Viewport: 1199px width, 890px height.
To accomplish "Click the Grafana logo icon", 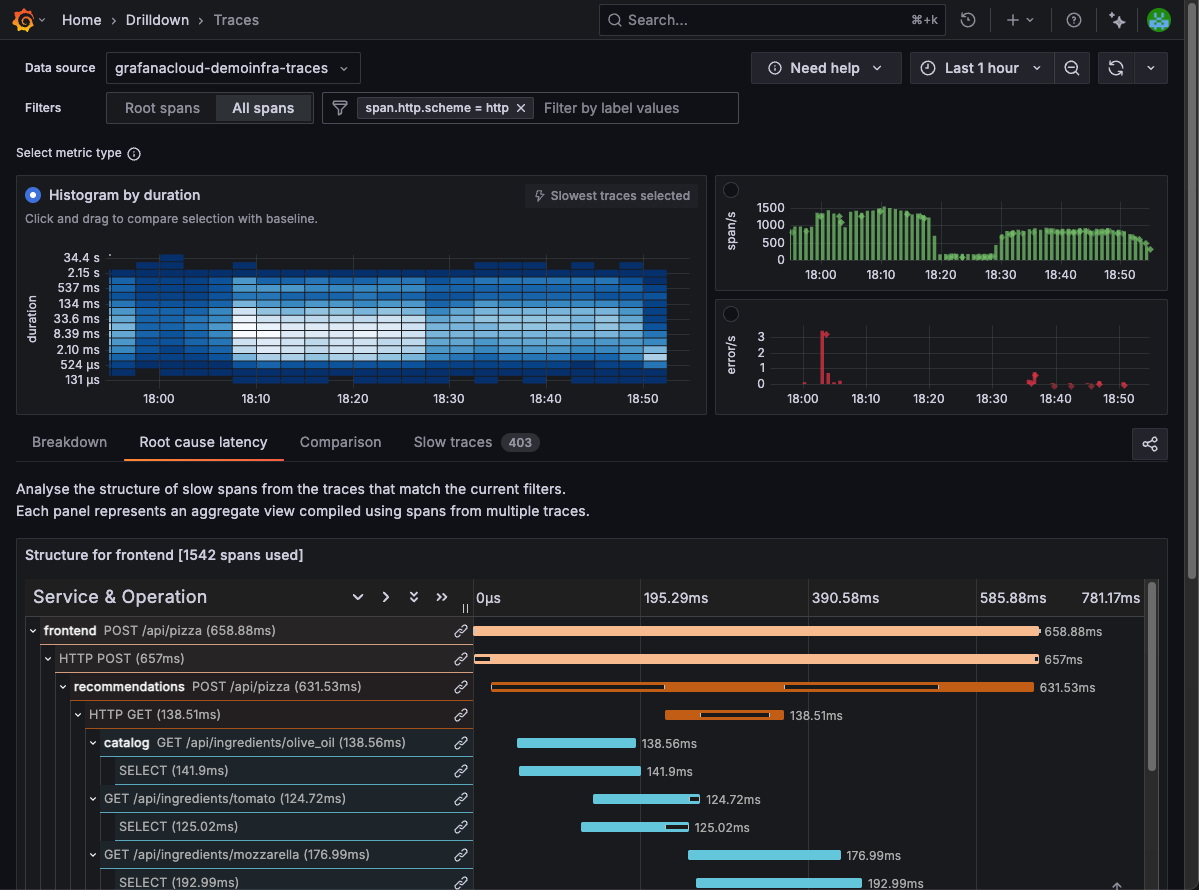I will [24, 20].
